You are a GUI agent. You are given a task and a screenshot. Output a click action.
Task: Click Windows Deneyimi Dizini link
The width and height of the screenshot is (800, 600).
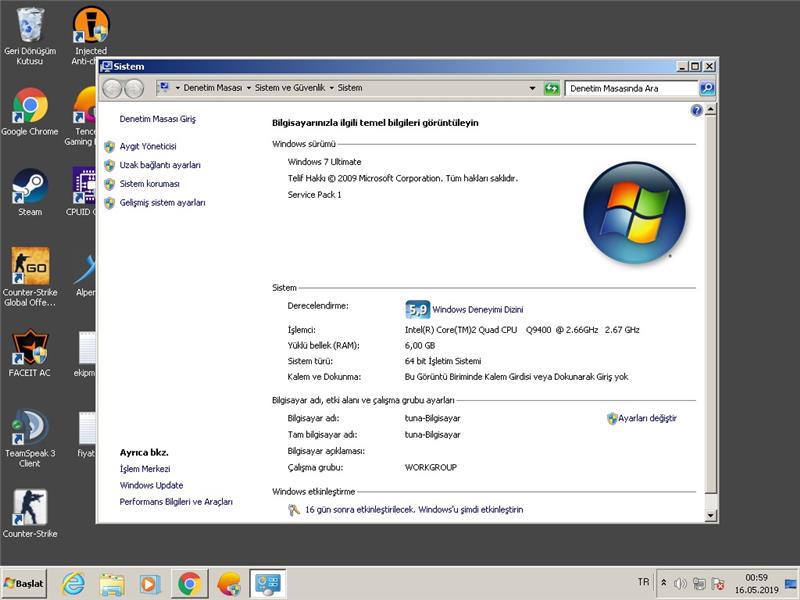click(478, 310)
